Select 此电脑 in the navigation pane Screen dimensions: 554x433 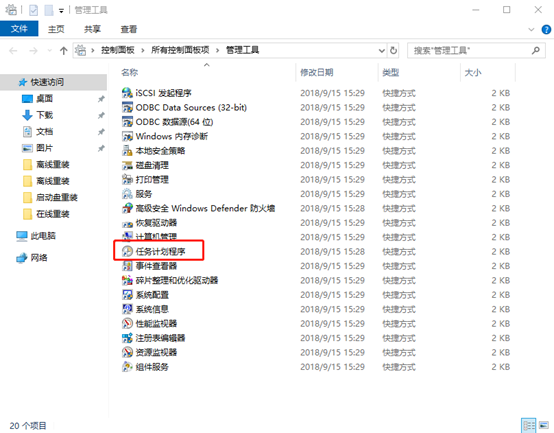(x=43, y=236)
